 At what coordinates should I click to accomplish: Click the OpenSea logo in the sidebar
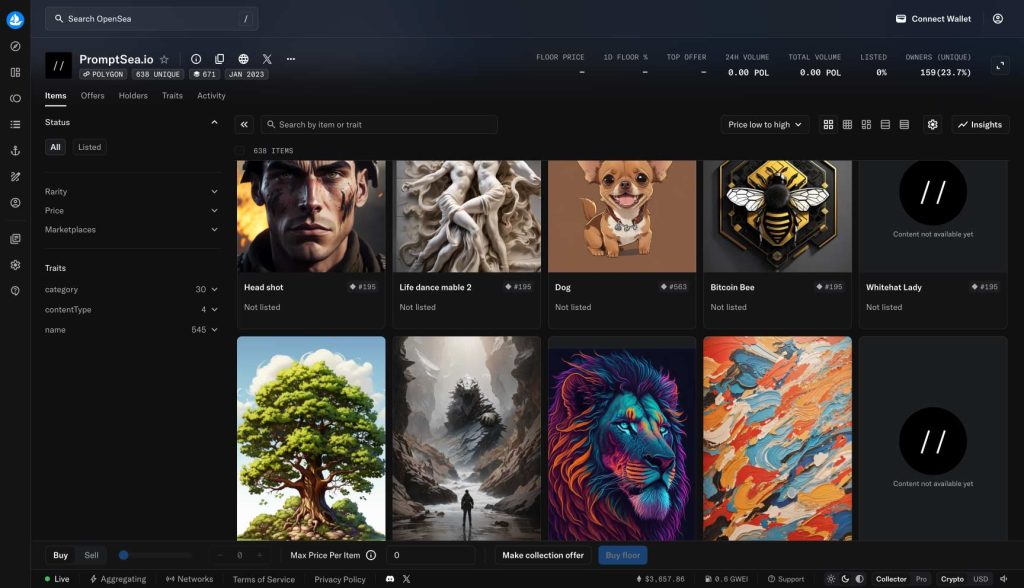pyautogui.click(x=15, y=19)
